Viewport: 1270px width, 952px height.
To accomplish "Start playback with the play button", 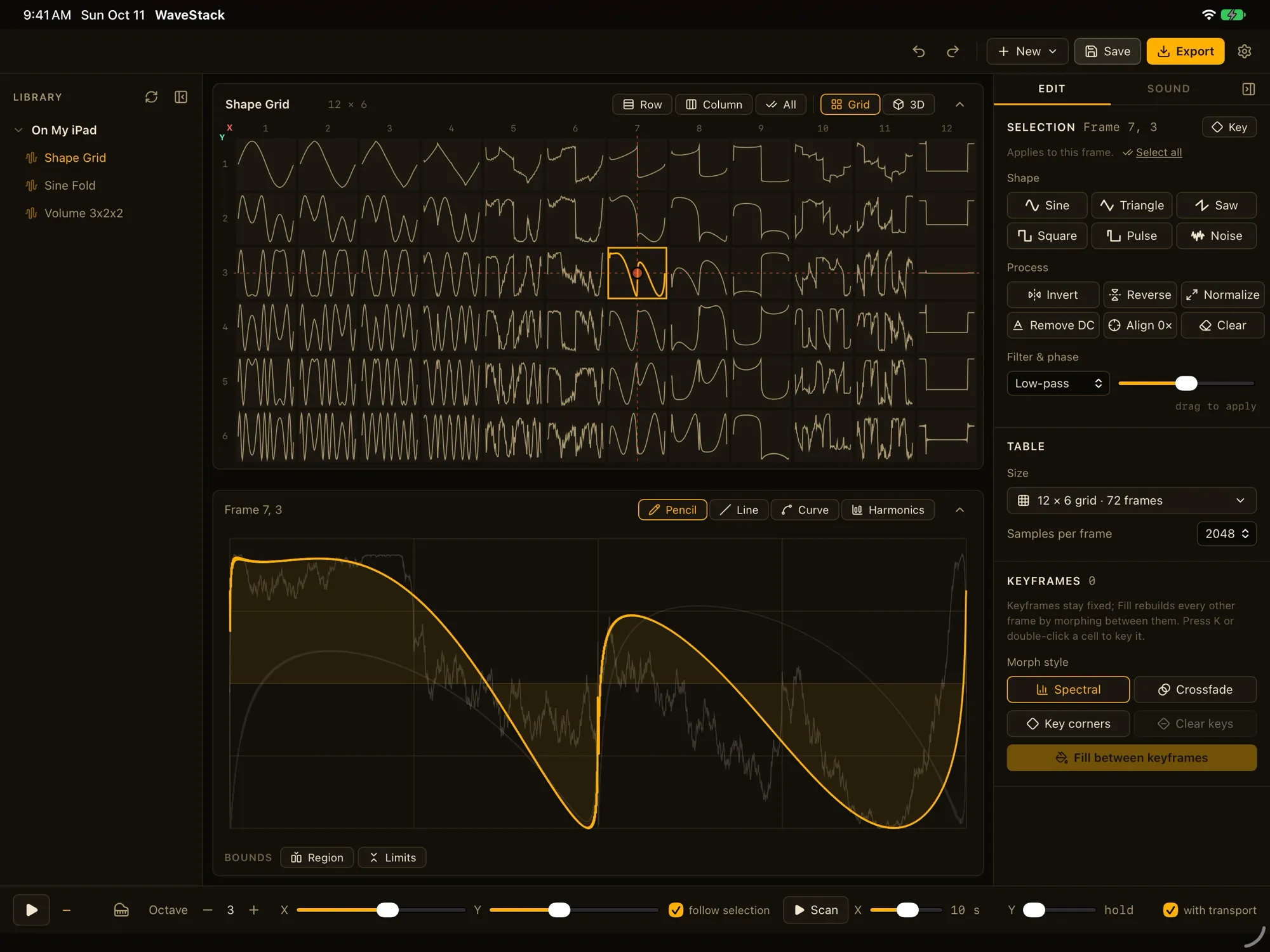I will [x=31, y=910].
